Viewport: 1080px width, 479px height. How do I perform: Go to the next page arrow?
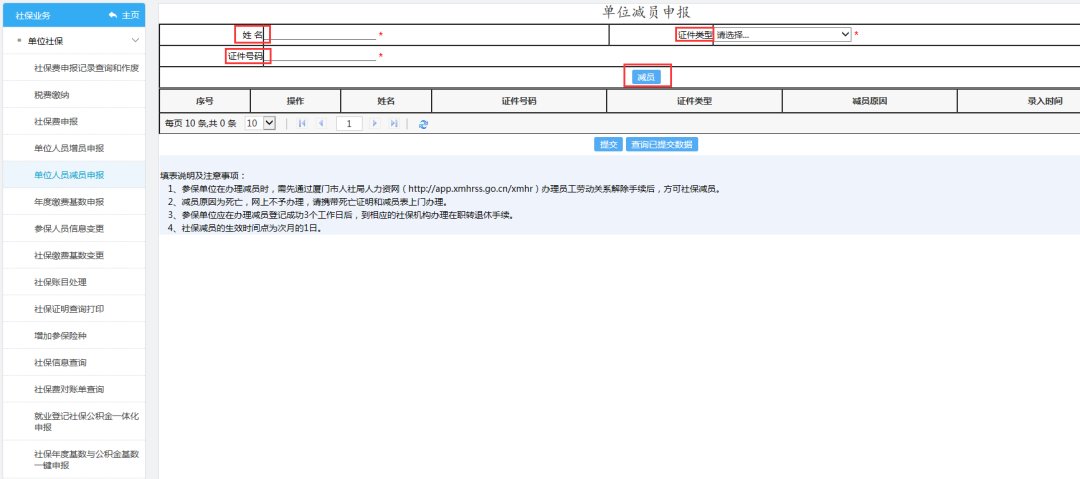(x=375, y=123)
